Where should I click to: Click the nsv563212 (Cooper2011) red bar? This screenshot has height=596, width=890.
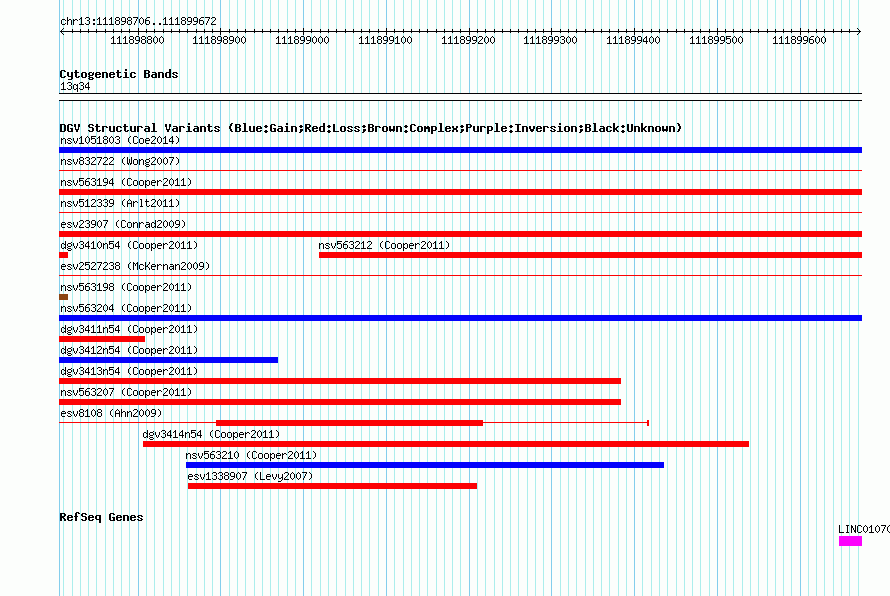pos(590,255)
